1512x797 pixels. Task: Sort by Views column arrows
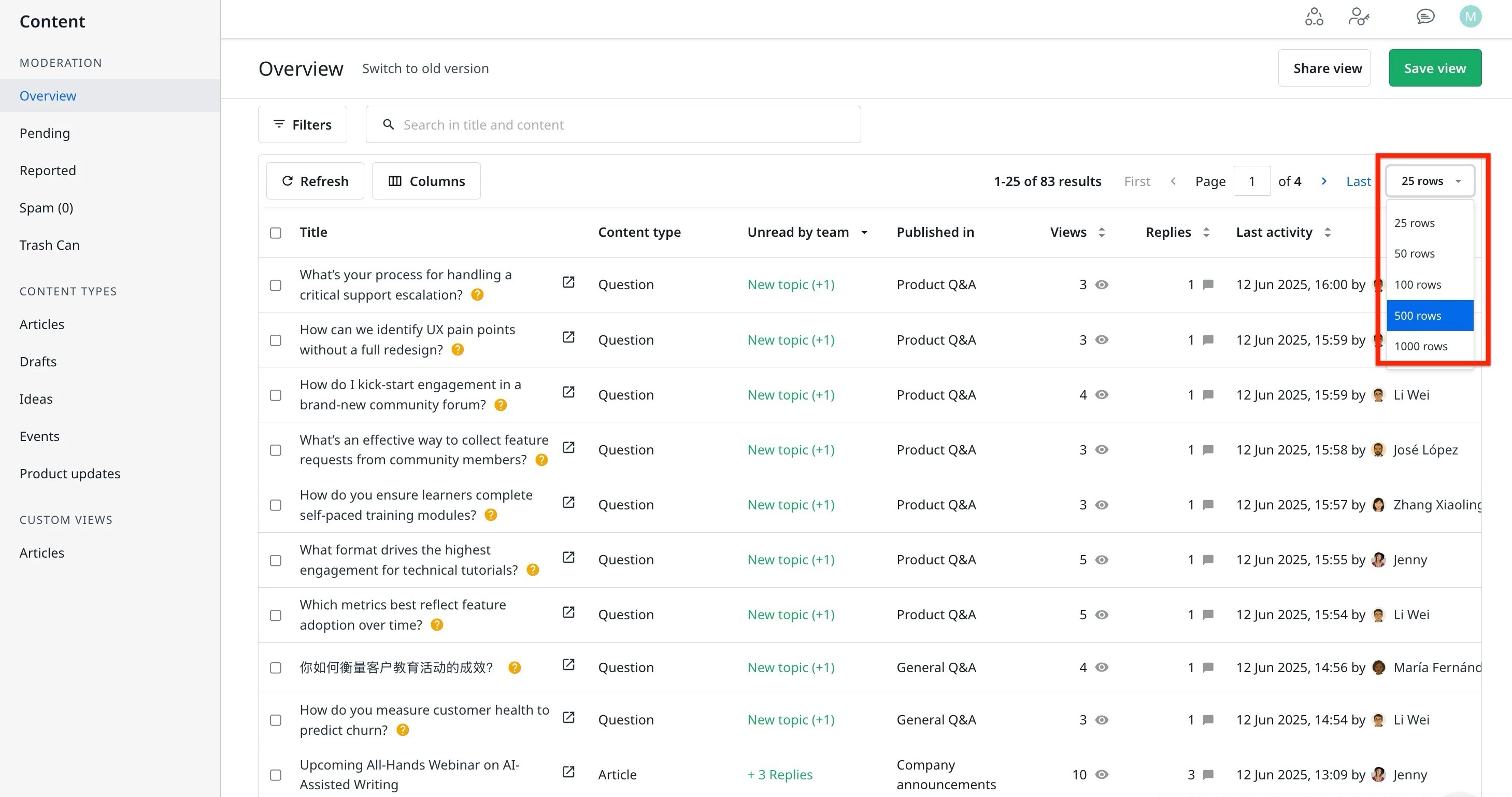1102,232
